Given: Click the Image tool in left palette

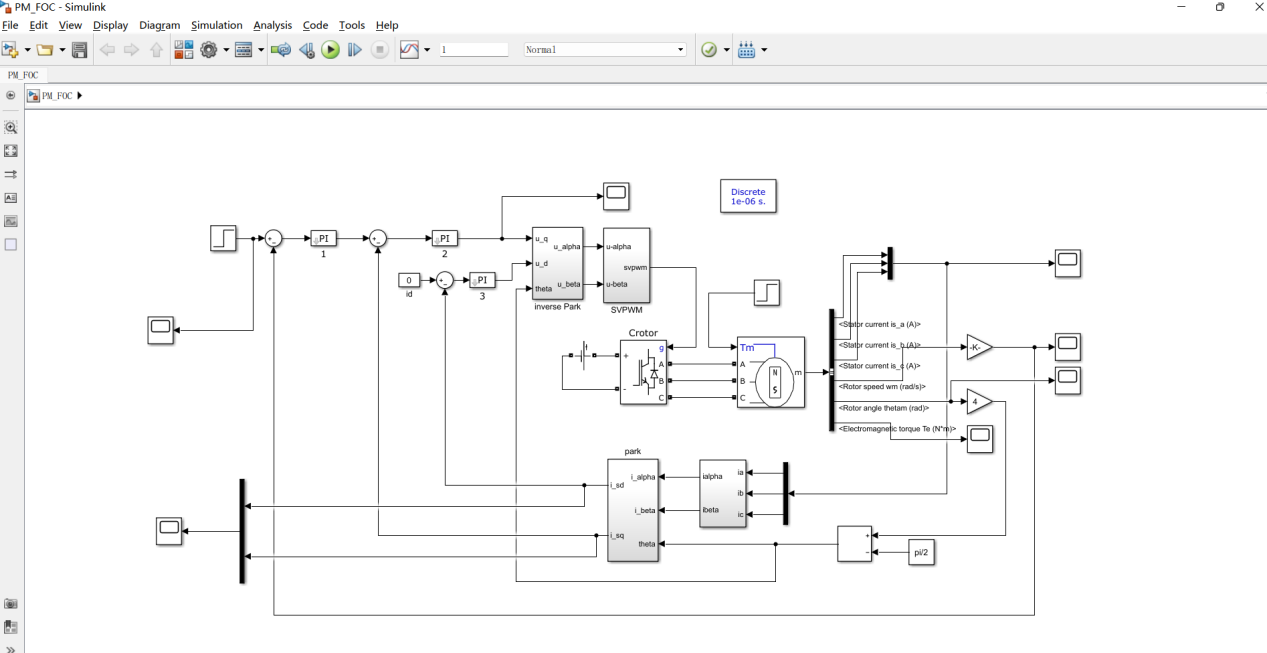Looking at the screenshot, I should pyautogui.click(x=11, y=221).
